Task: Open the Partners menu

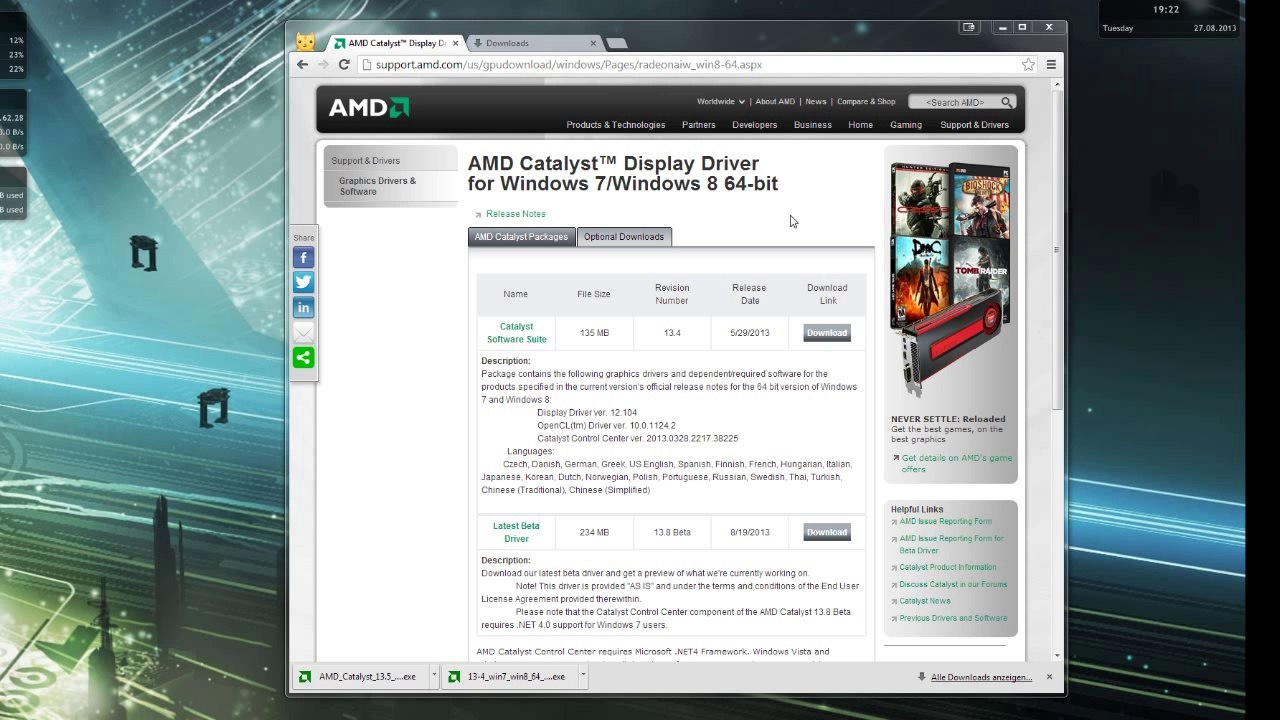Action: point(698,125)
